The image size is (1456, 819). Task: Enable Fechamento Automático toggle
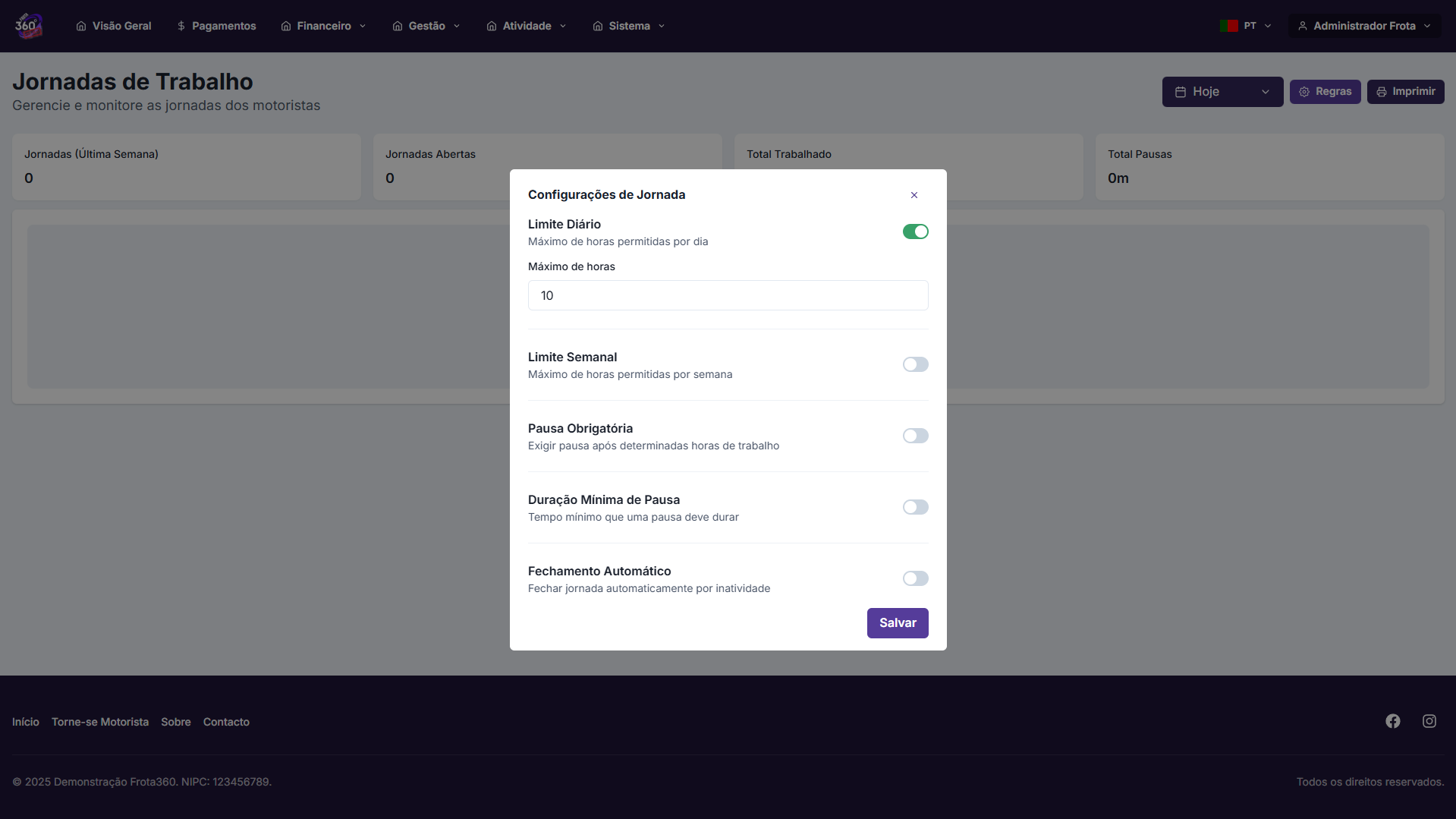coord(915,578)
